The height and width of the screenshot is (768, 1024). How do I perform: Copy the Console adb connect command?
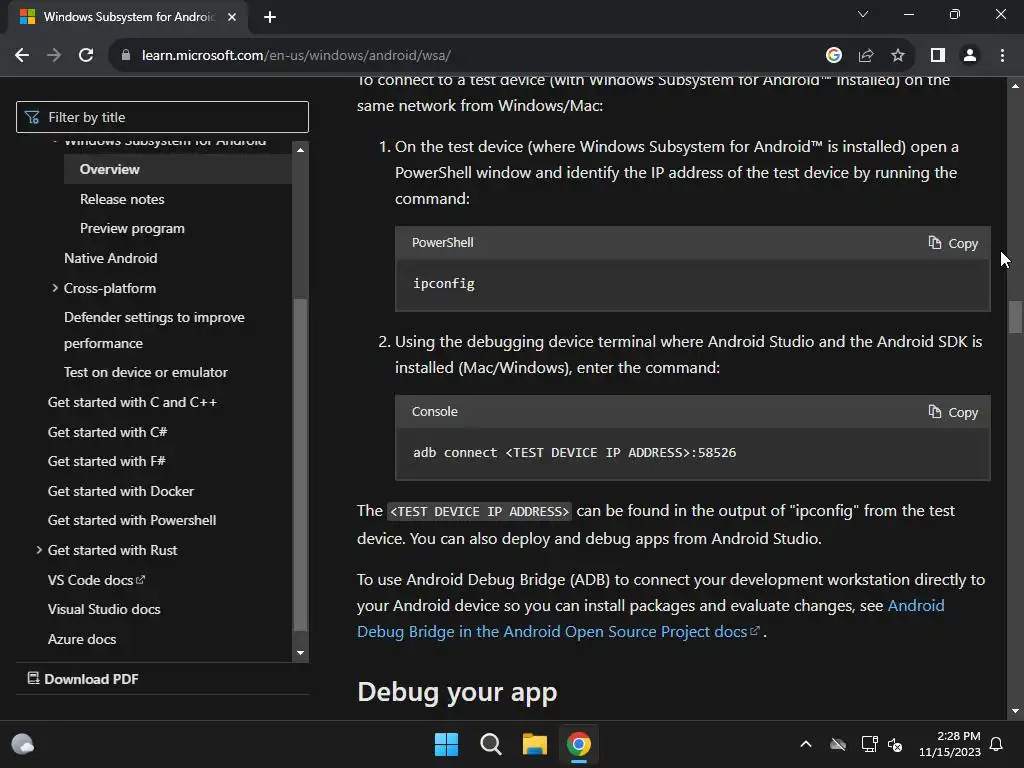point(953,412)
